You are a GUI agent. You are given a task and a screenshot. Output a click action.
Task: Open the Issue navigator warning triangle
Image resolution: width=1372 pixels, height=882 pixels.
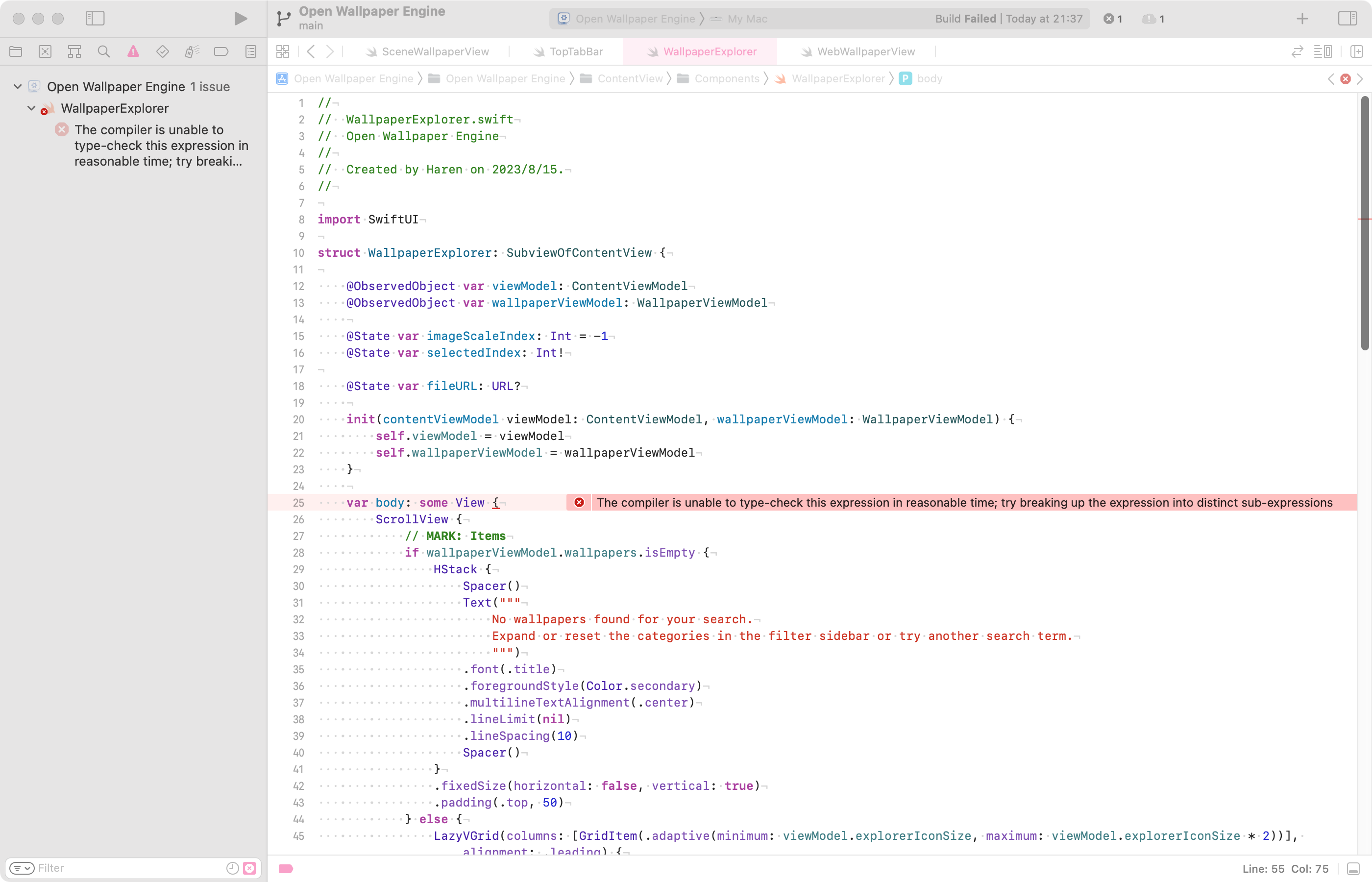click(x=133, y=51)
